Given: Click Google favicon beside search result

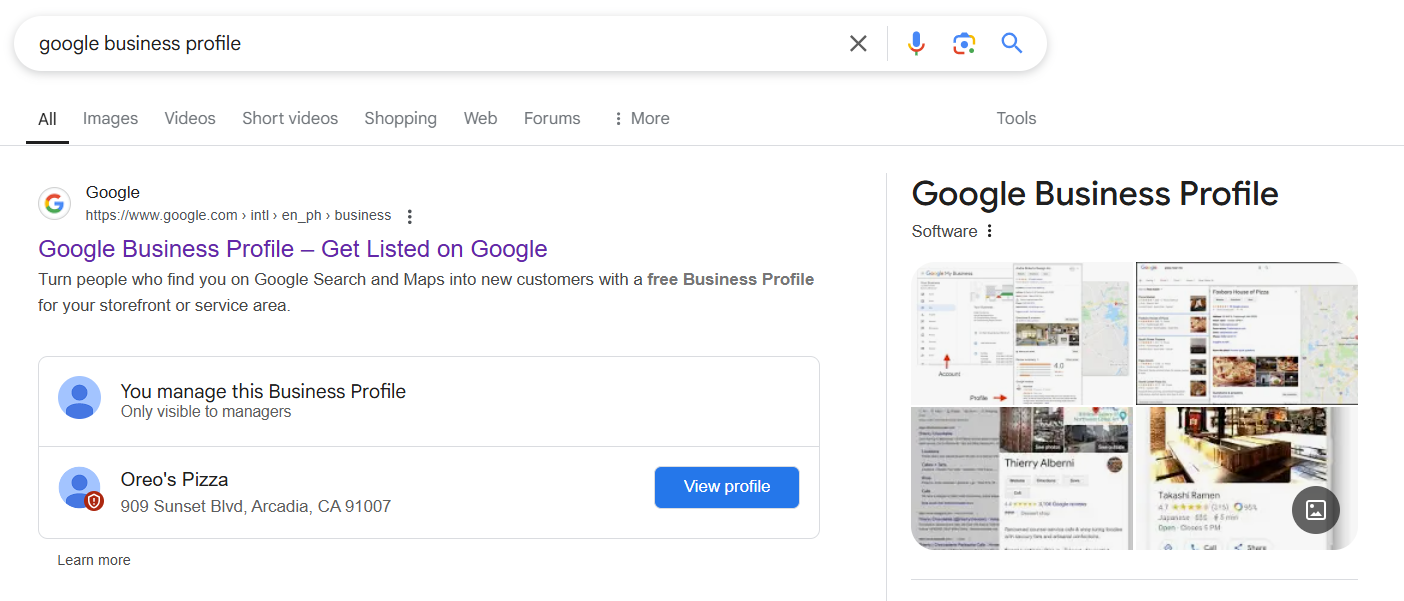Looking at the screenshot, I should tap(54, 204).
